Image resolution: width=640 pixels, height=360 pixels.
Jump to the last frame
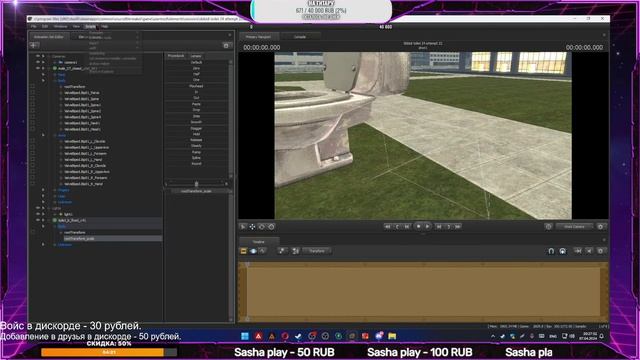pos(458,227)
